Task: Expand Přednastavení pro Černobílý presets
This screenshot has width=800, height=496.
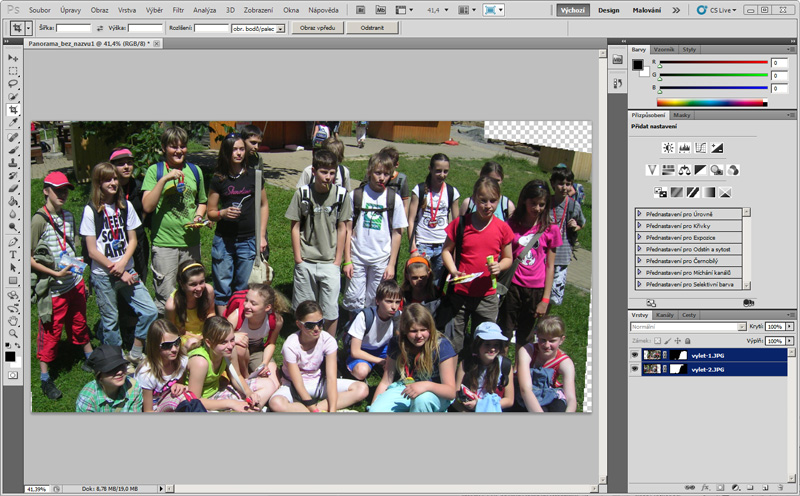Action: pyautogui.click(x=639, y=261)
